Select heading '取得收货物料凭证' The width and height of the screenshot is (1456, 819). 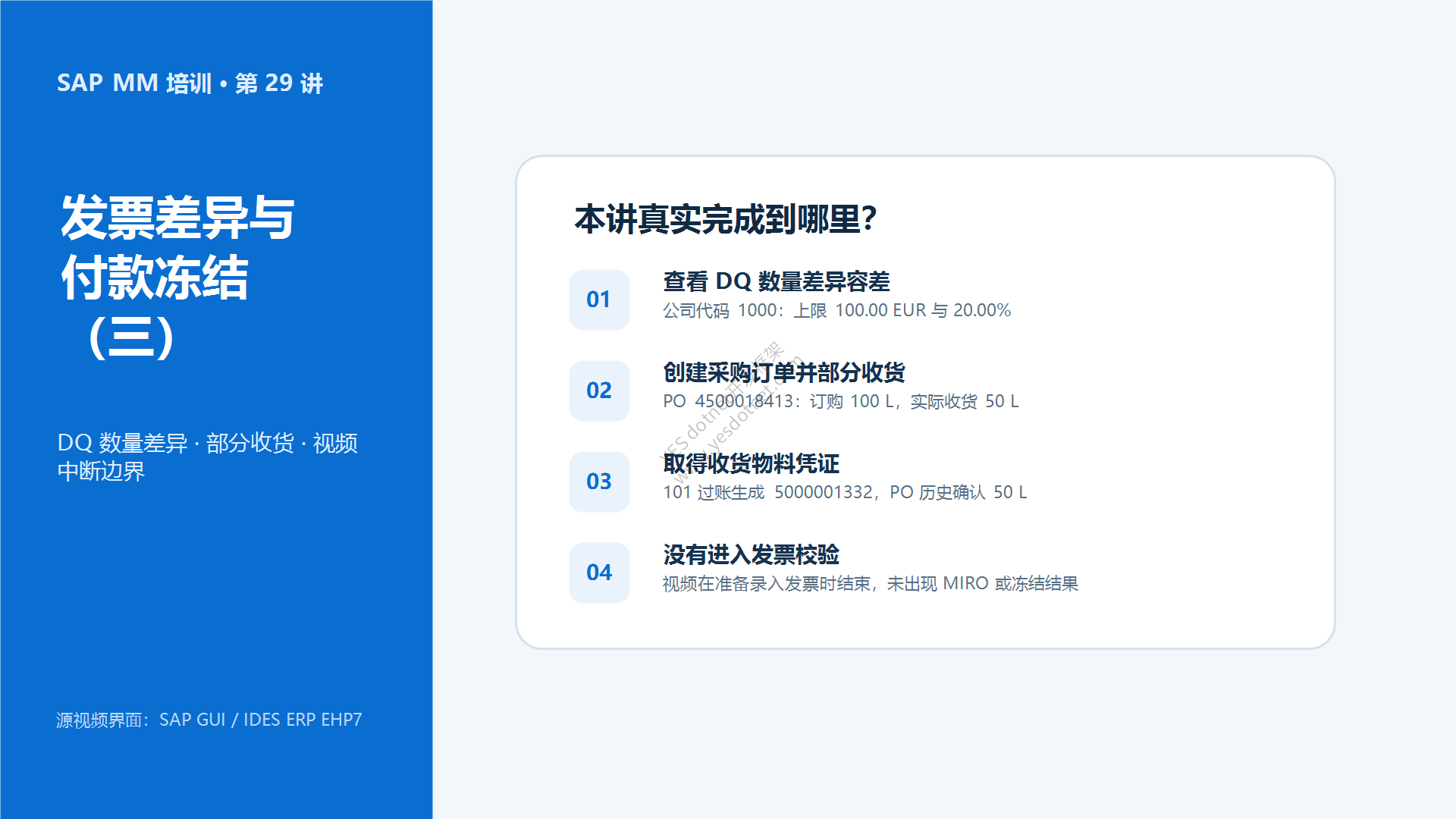[751, 463]
